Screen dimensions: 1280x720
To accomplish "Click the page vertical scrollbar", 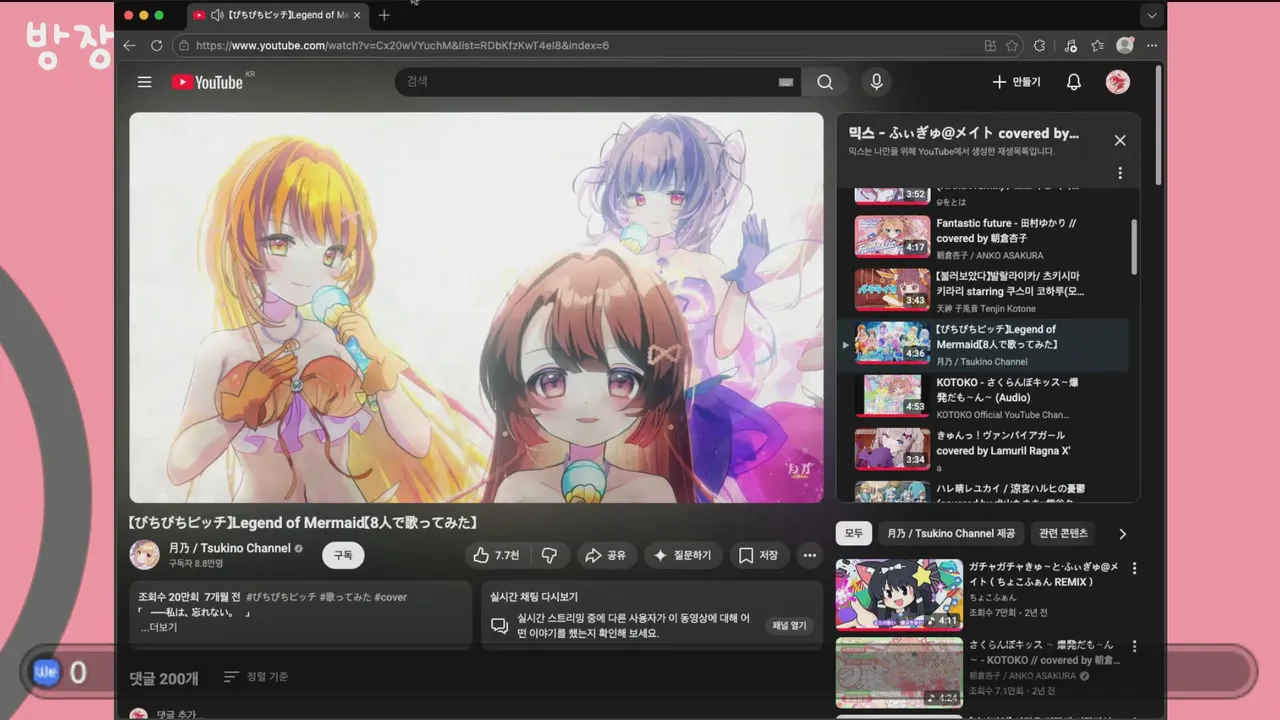I will coord(1159,125).
